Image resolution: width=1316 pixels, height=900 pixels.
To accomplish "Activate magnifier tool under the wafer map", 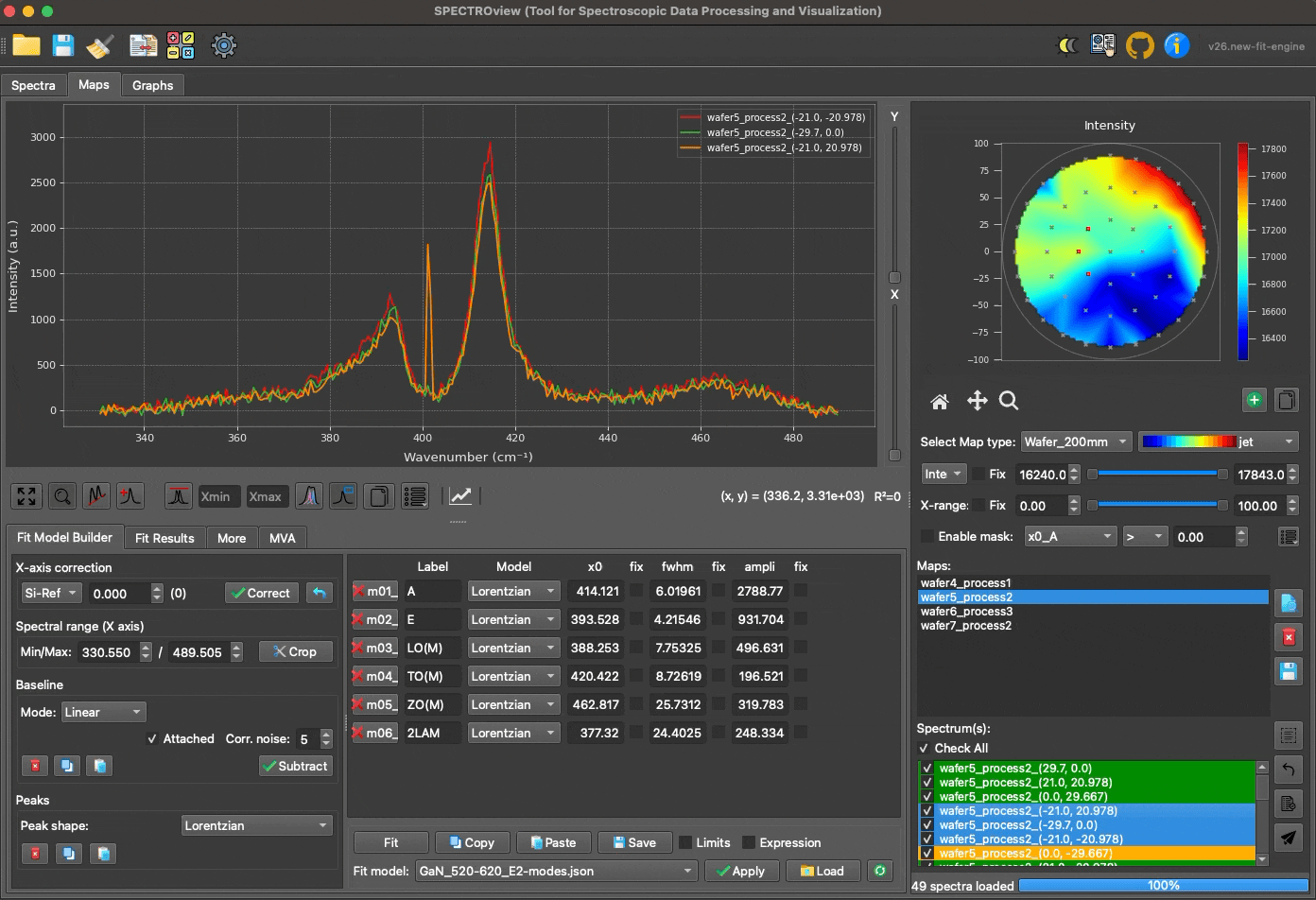I will [x=1009, y=401].
